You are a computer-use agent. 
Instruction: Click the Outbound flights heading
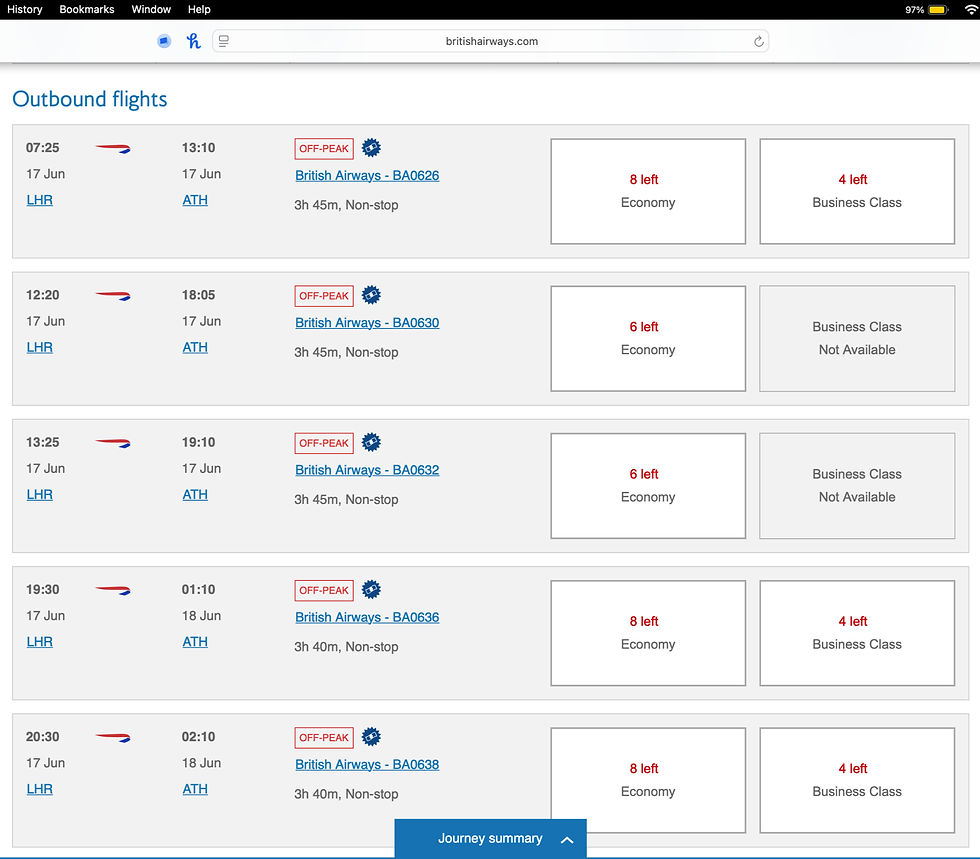90,99
